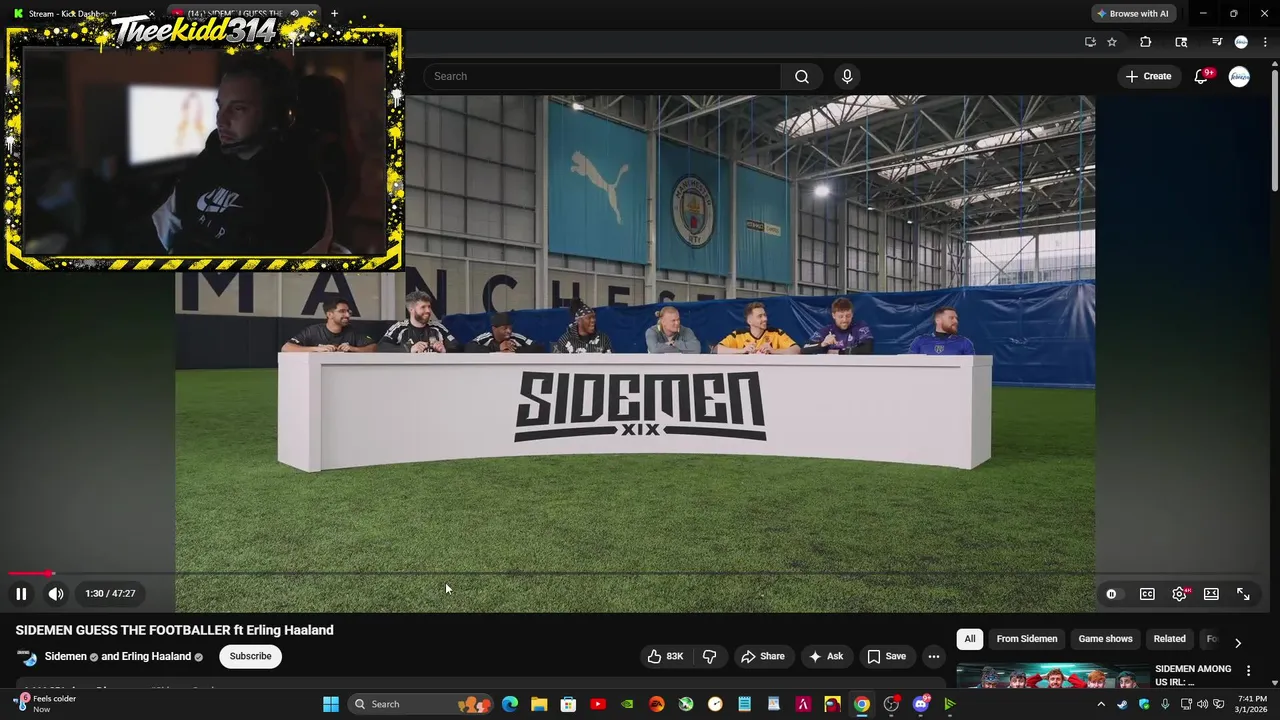
Task: Click Browse with AI button
Action: [1132, 14]
